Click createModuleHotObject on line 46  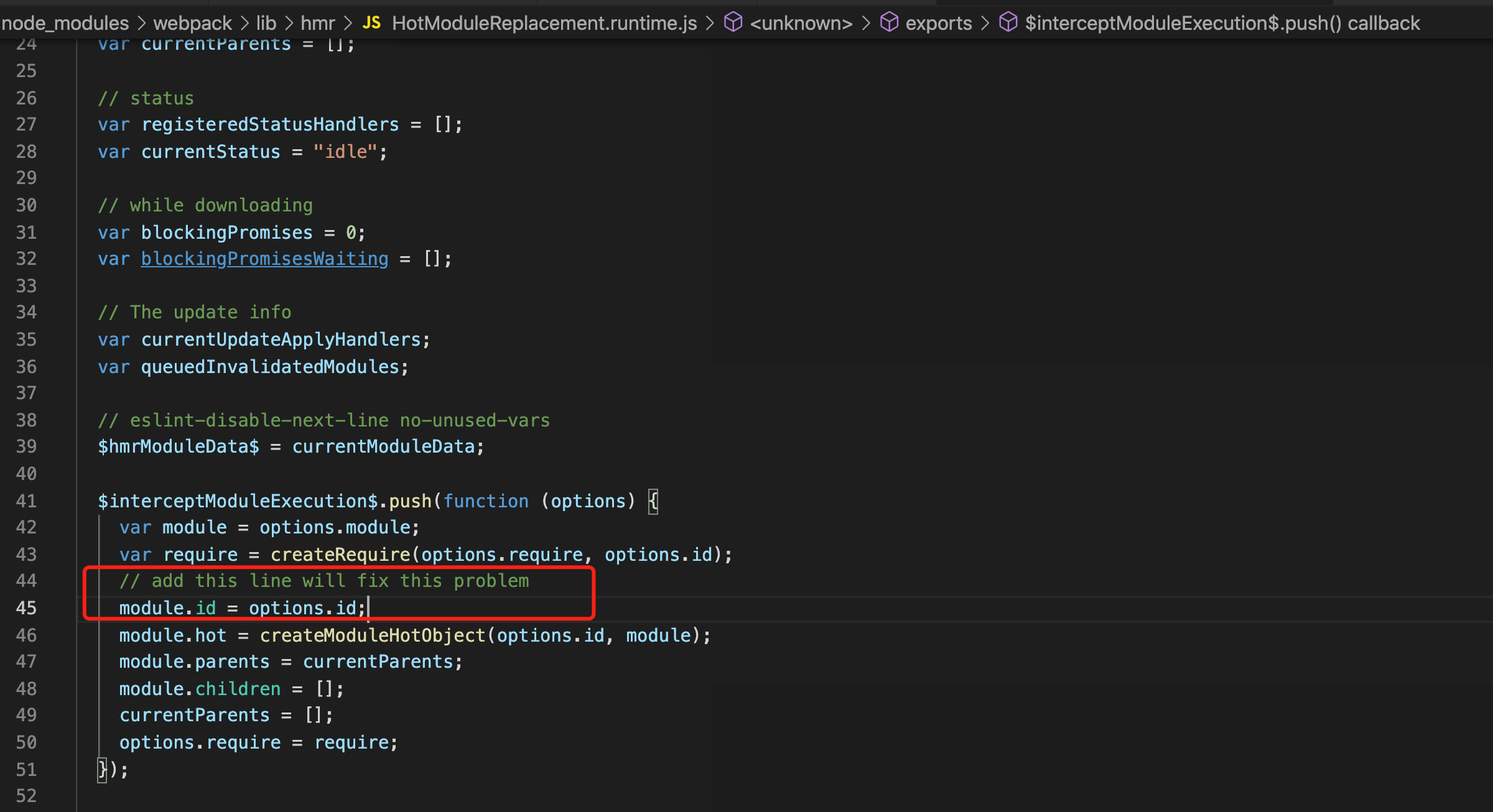[x=372, y=635]
